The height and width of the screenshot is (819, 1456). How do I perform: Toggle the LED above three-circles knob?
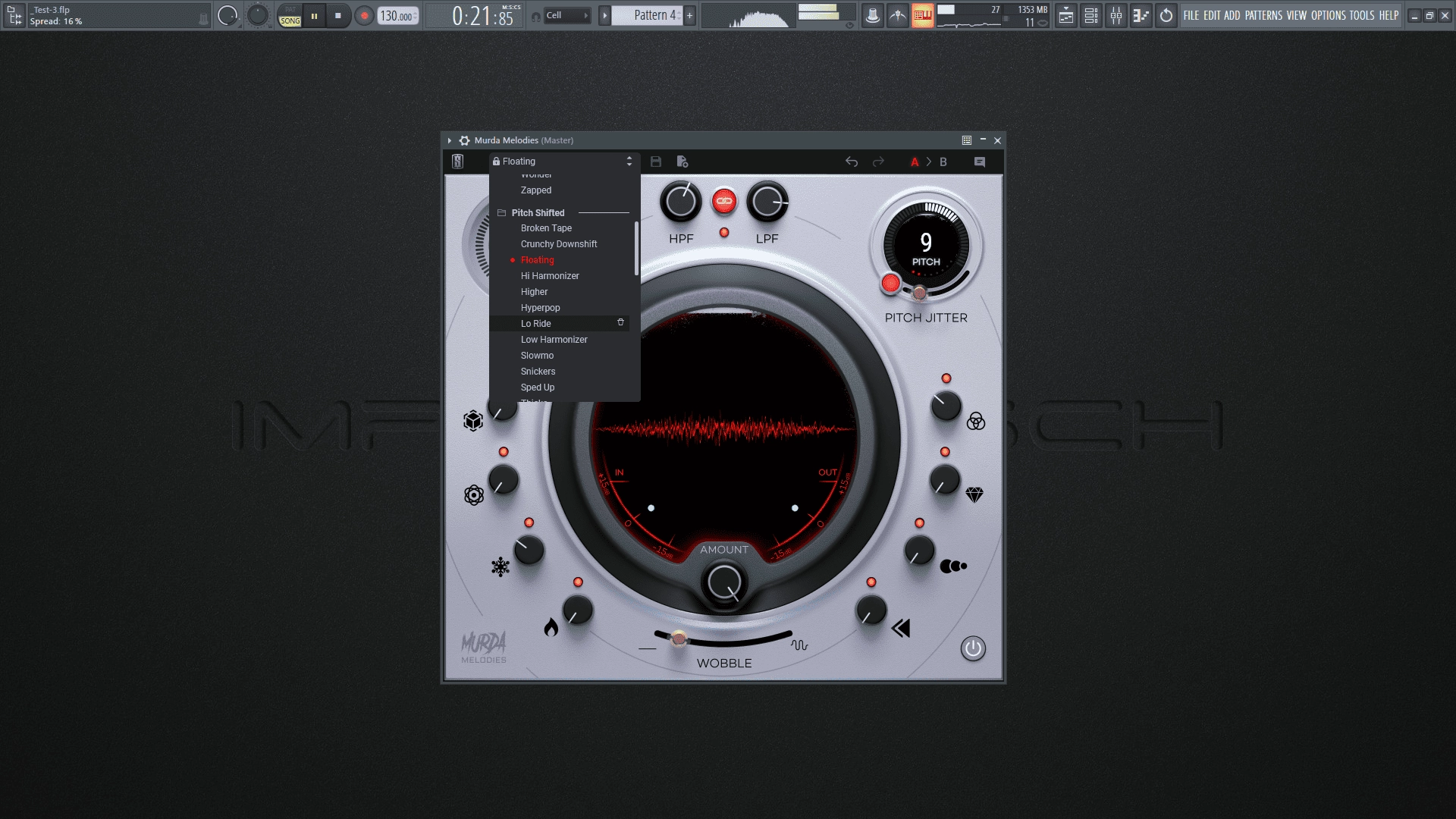946,378
